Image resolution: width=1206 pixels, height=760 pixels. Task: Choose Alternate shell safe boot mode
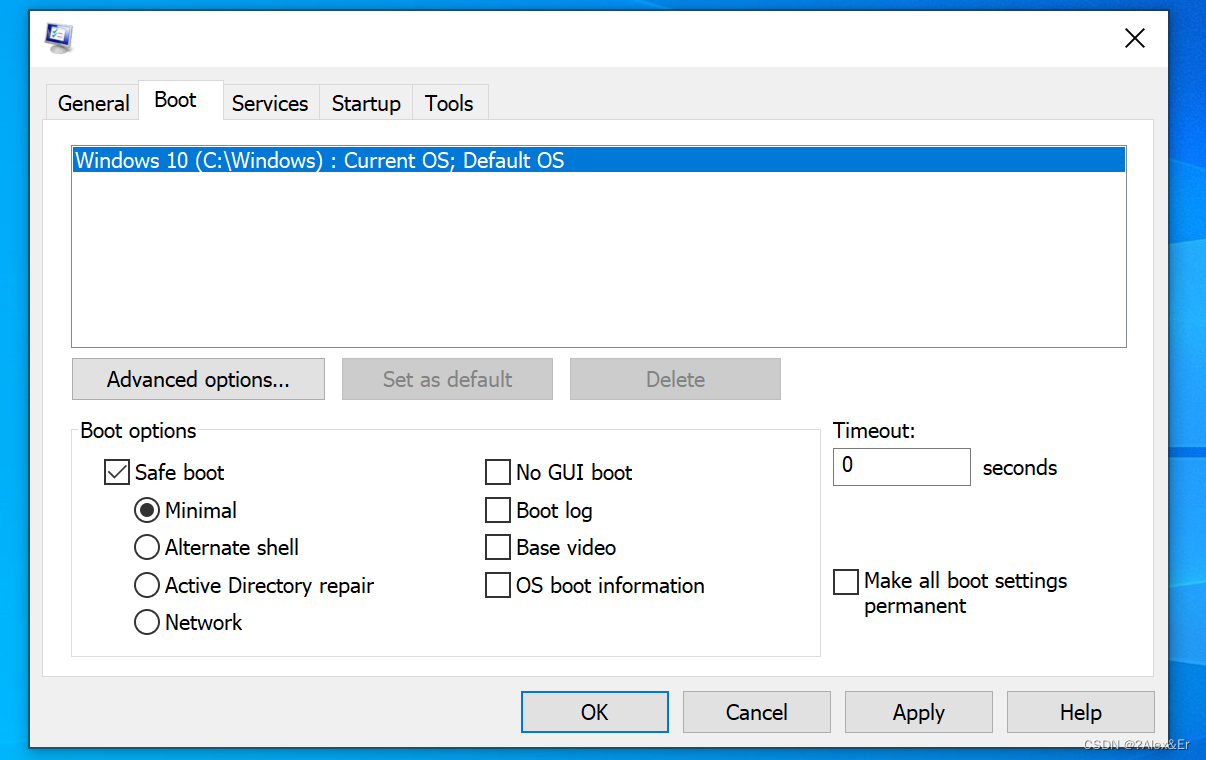point(147,547)
